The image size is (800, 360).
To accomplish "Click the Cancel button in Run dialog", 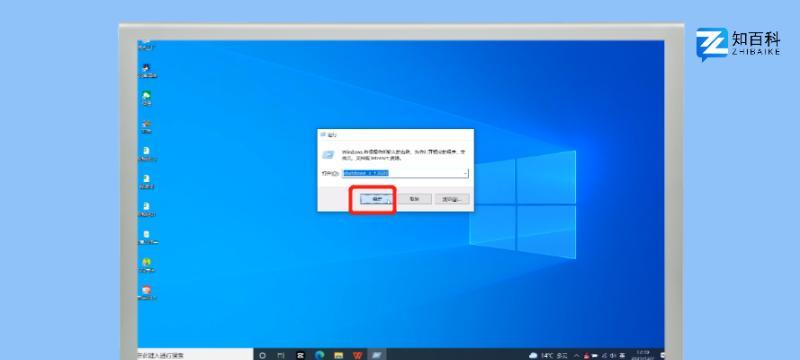I will pos(414,199).
